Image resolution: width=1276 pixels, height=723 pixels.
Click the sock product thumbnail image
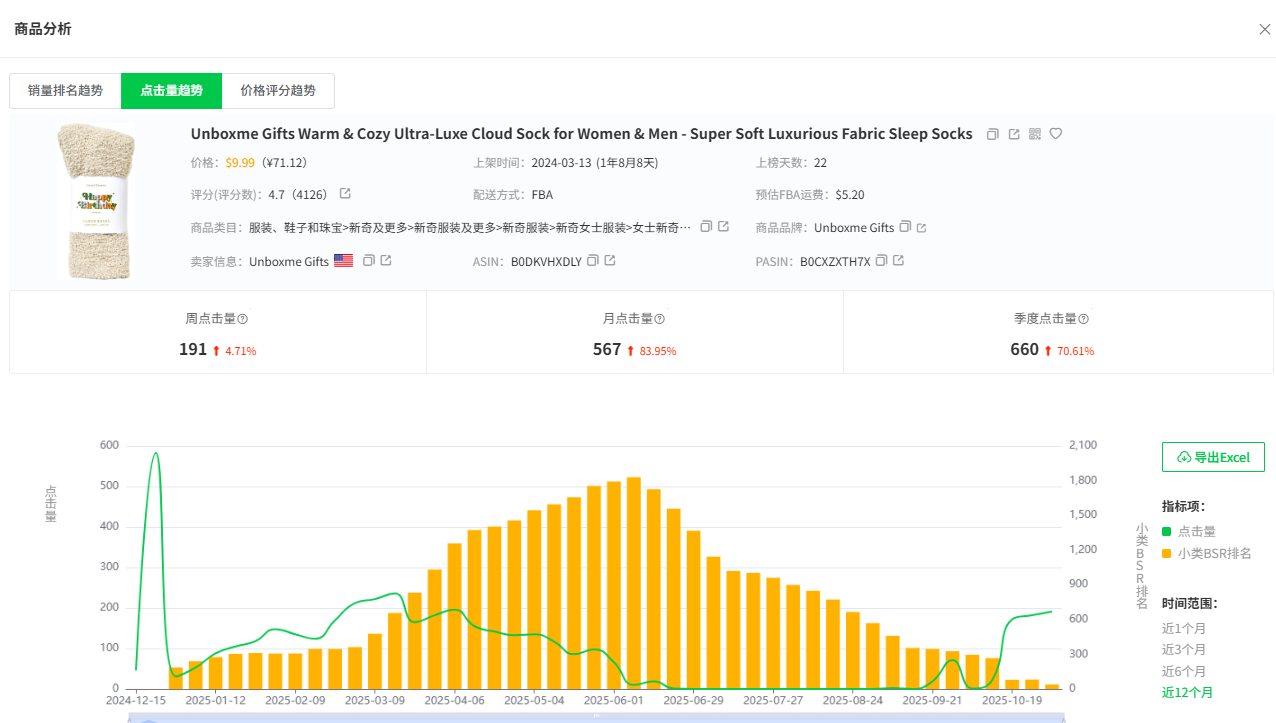(x=95, y=203)
